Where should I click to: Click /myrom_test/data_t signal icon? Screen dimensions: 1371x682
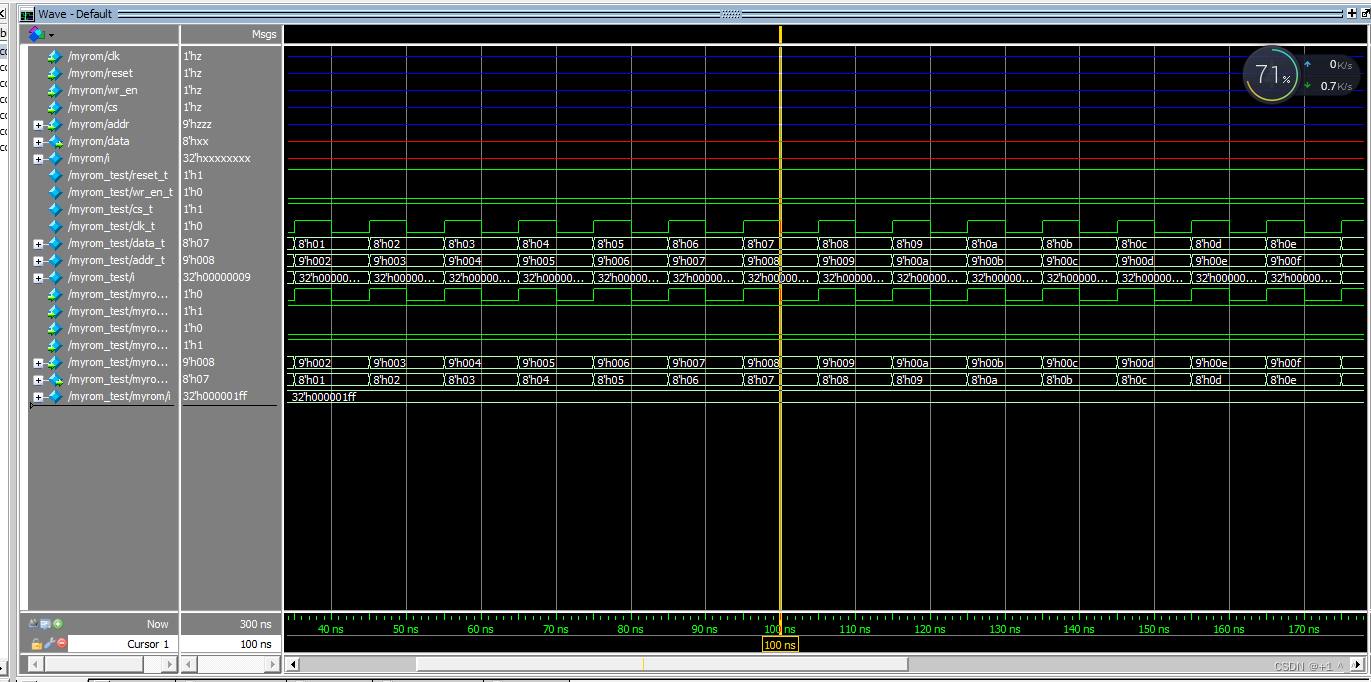pos(55,243)
